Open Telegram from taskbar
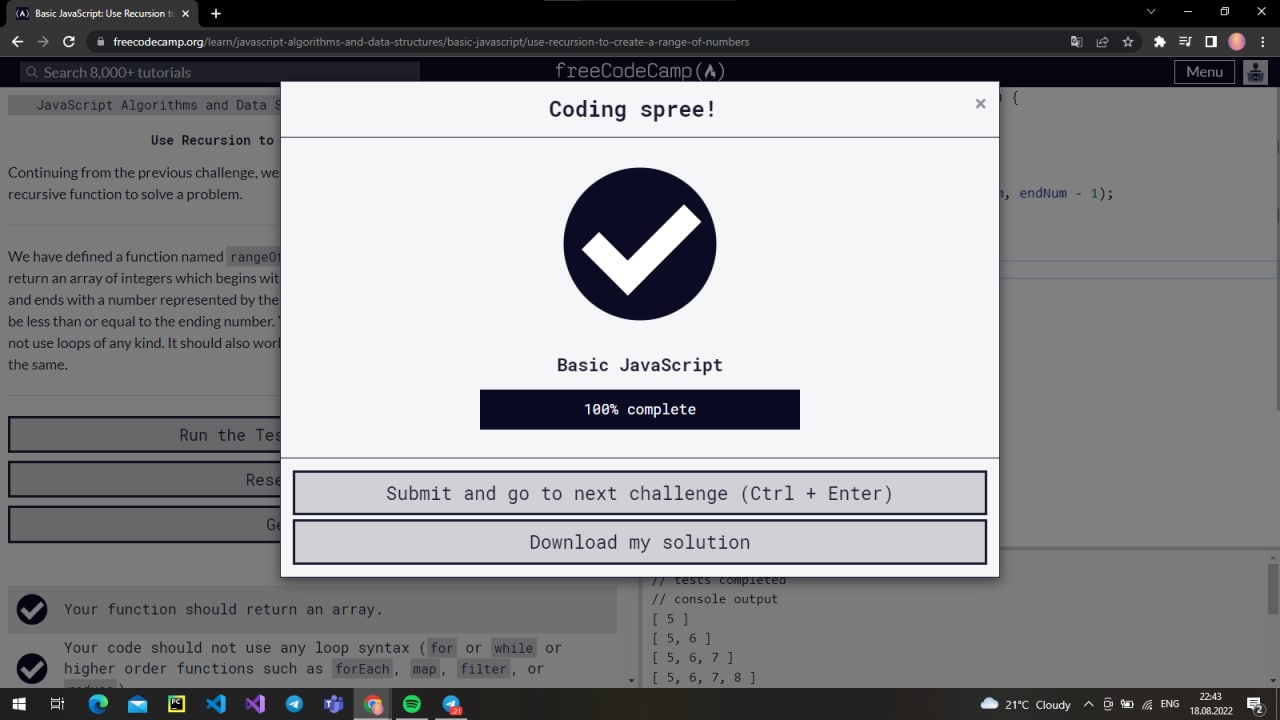1280x720 pixels. 294,704
